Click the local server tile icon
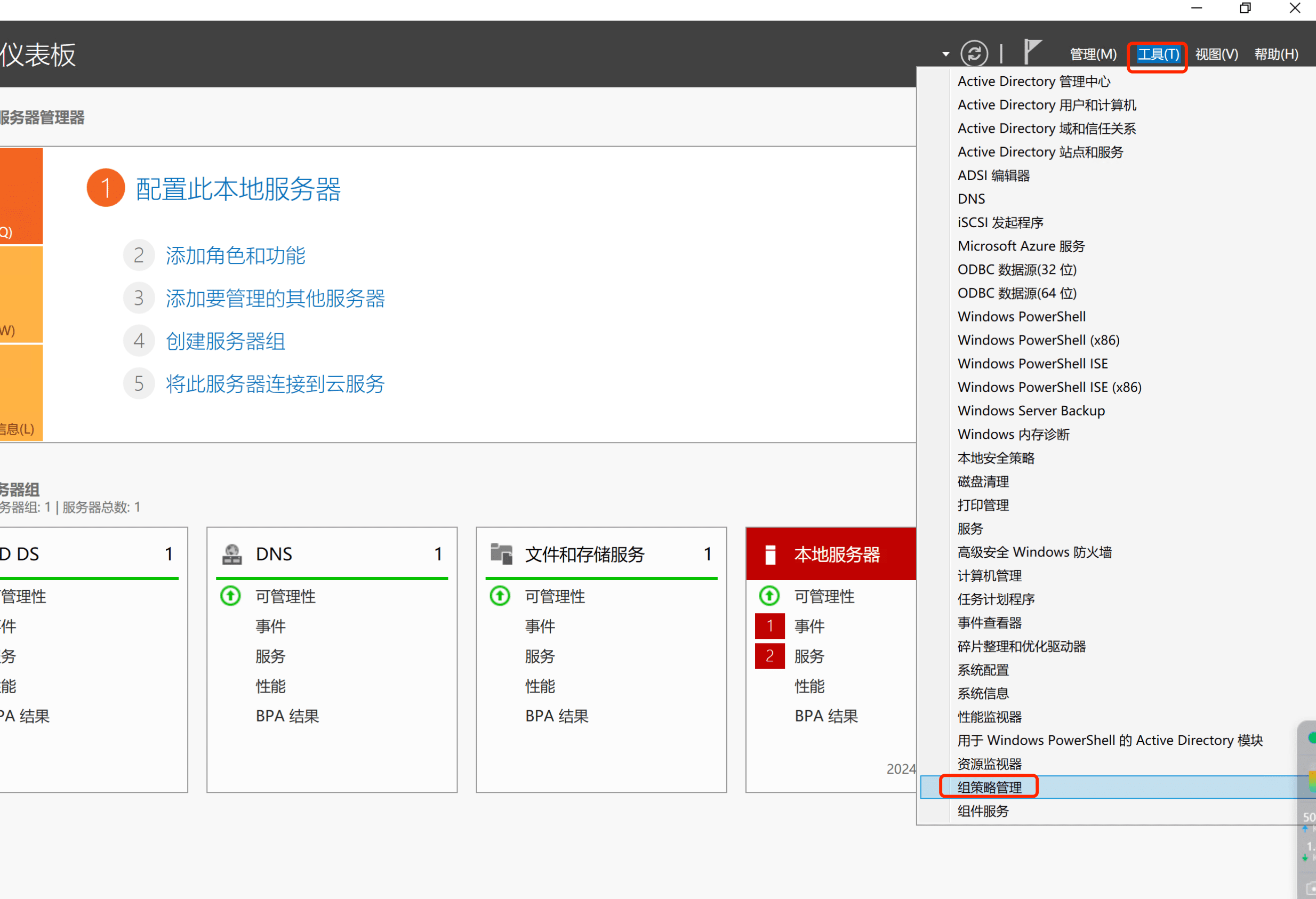1316x899 pixels. pyautogui.click(x=770, y=555)
